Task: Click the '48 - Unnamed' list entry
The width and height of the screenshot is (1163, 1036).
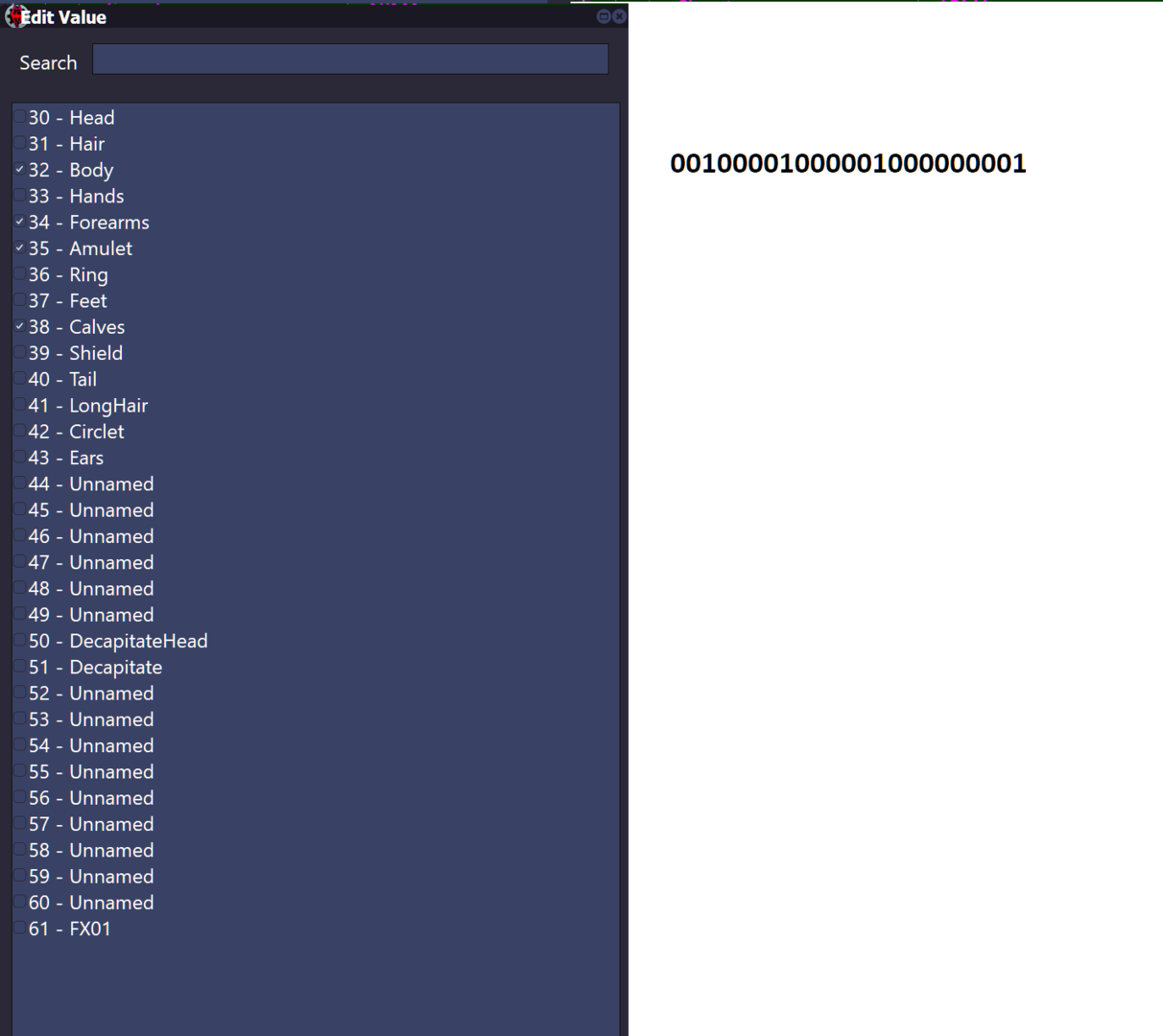Action: pos(91,588)
